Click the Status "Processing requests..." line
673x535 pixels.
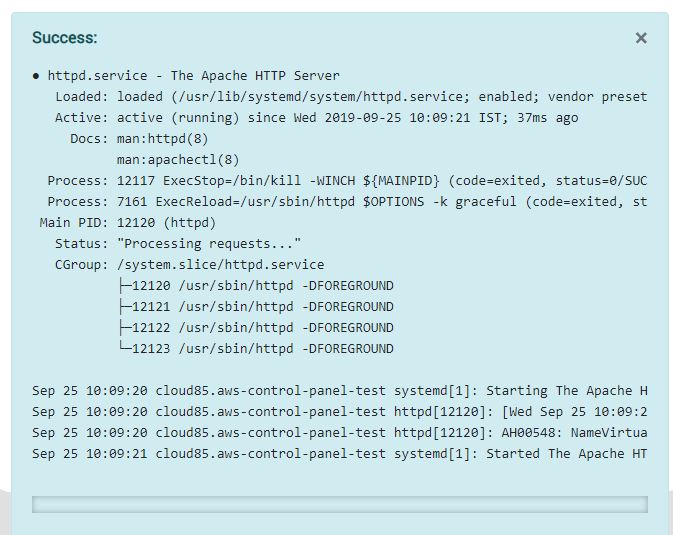[178, 244]
